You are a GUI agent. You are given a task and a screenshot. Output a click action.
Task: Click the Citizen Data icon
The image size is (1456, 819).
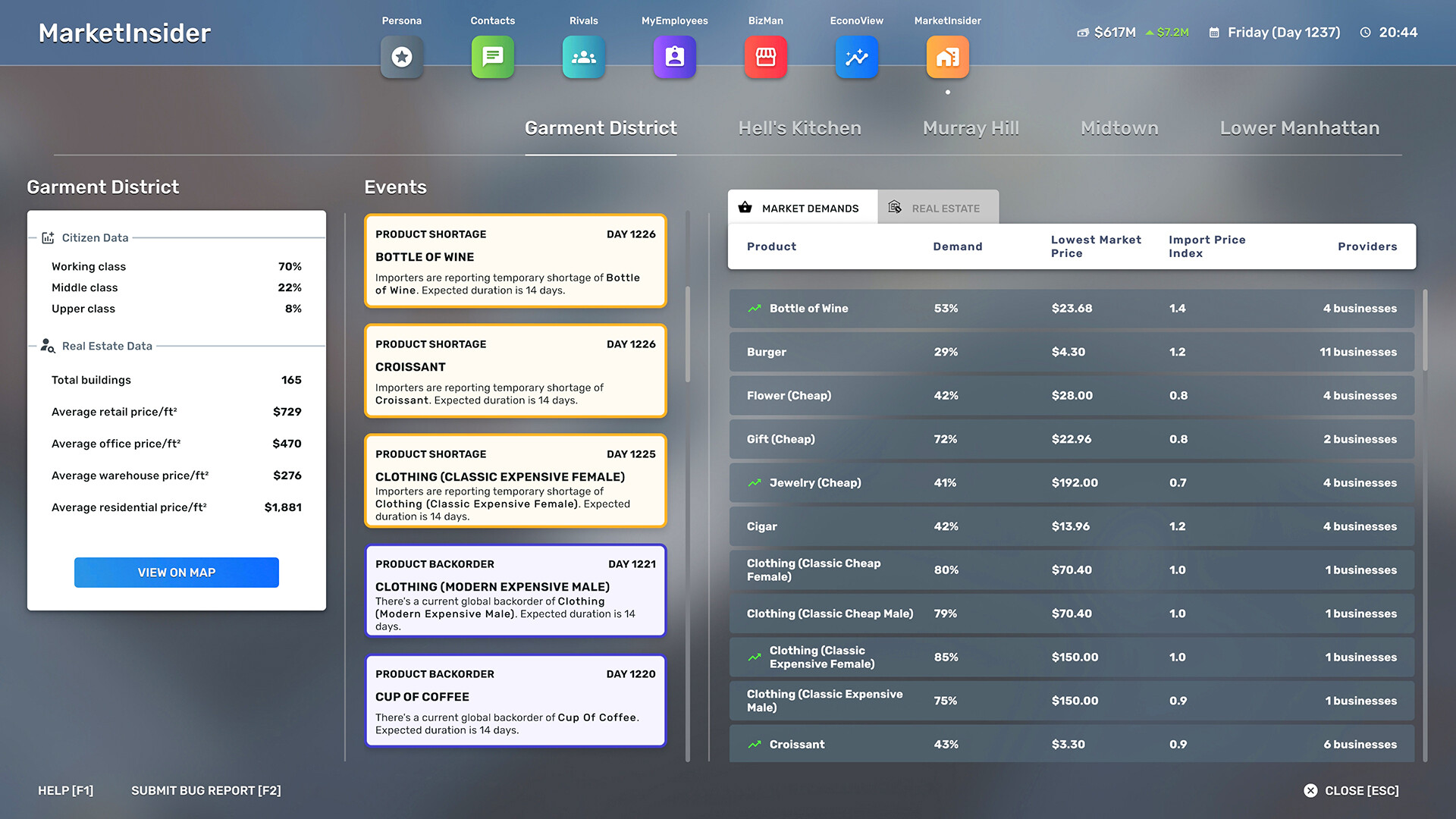coord(47,237)
